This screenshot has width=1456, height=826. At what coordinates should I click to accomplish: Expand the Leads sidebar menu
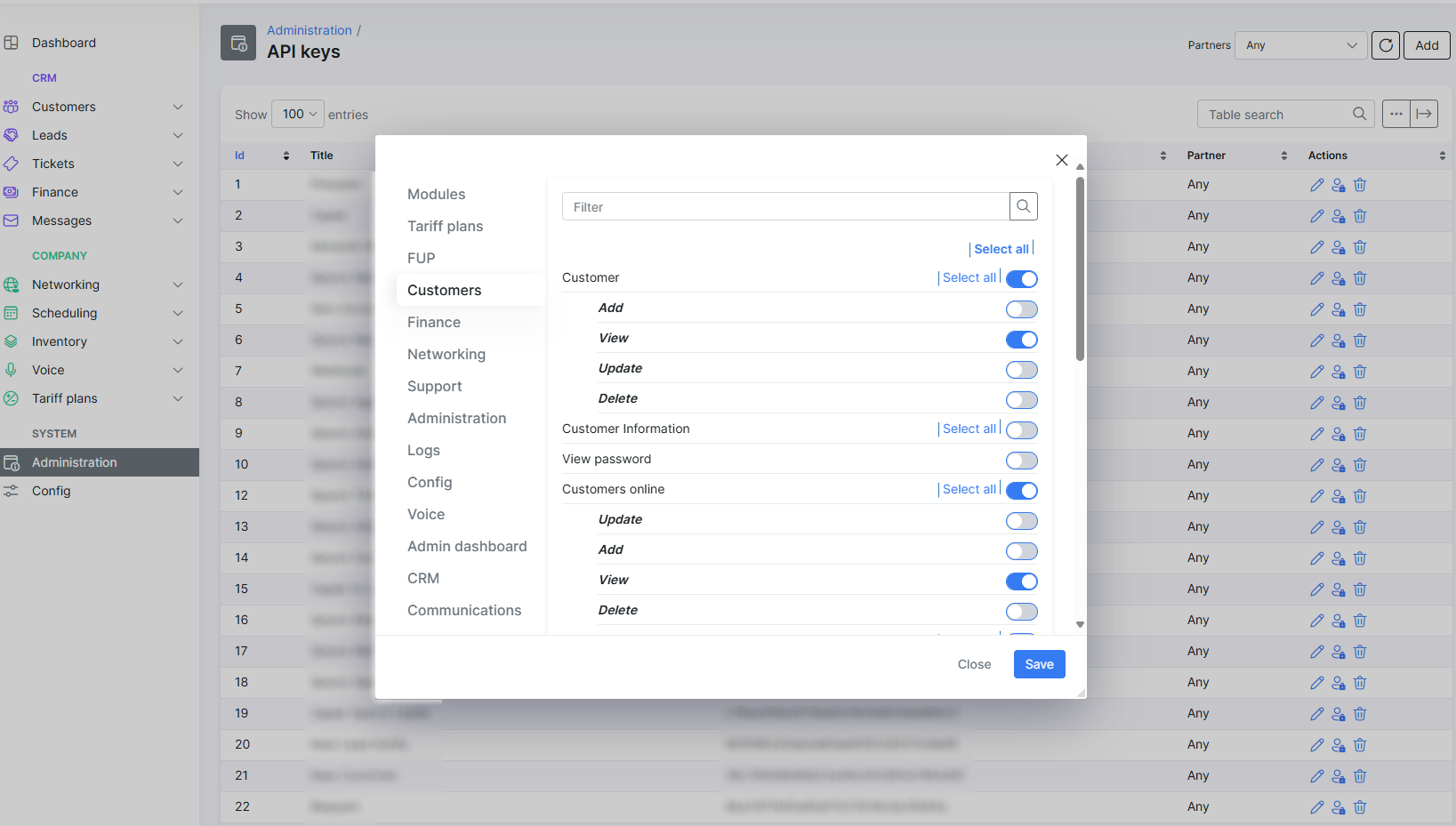(178, 135)
